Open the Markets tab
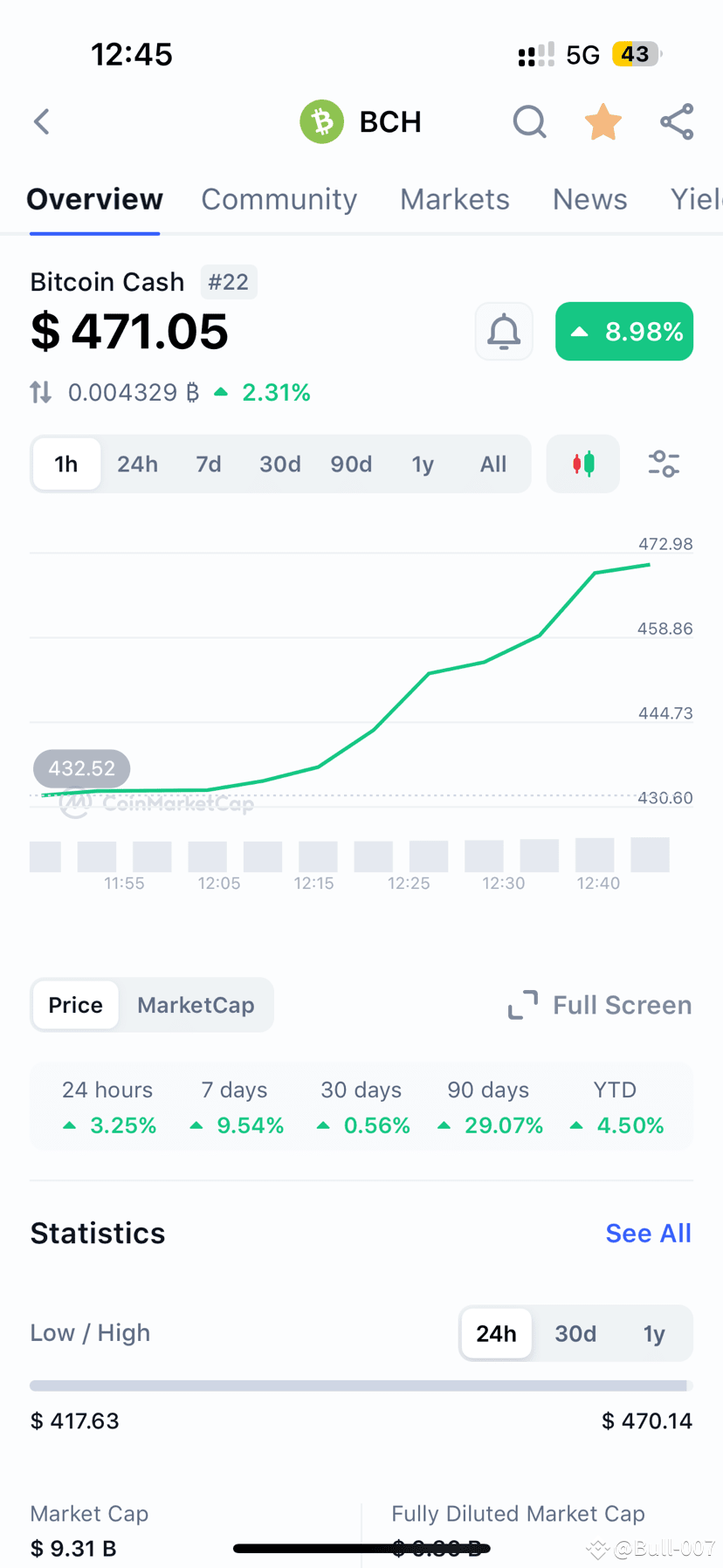 (454, 200)
